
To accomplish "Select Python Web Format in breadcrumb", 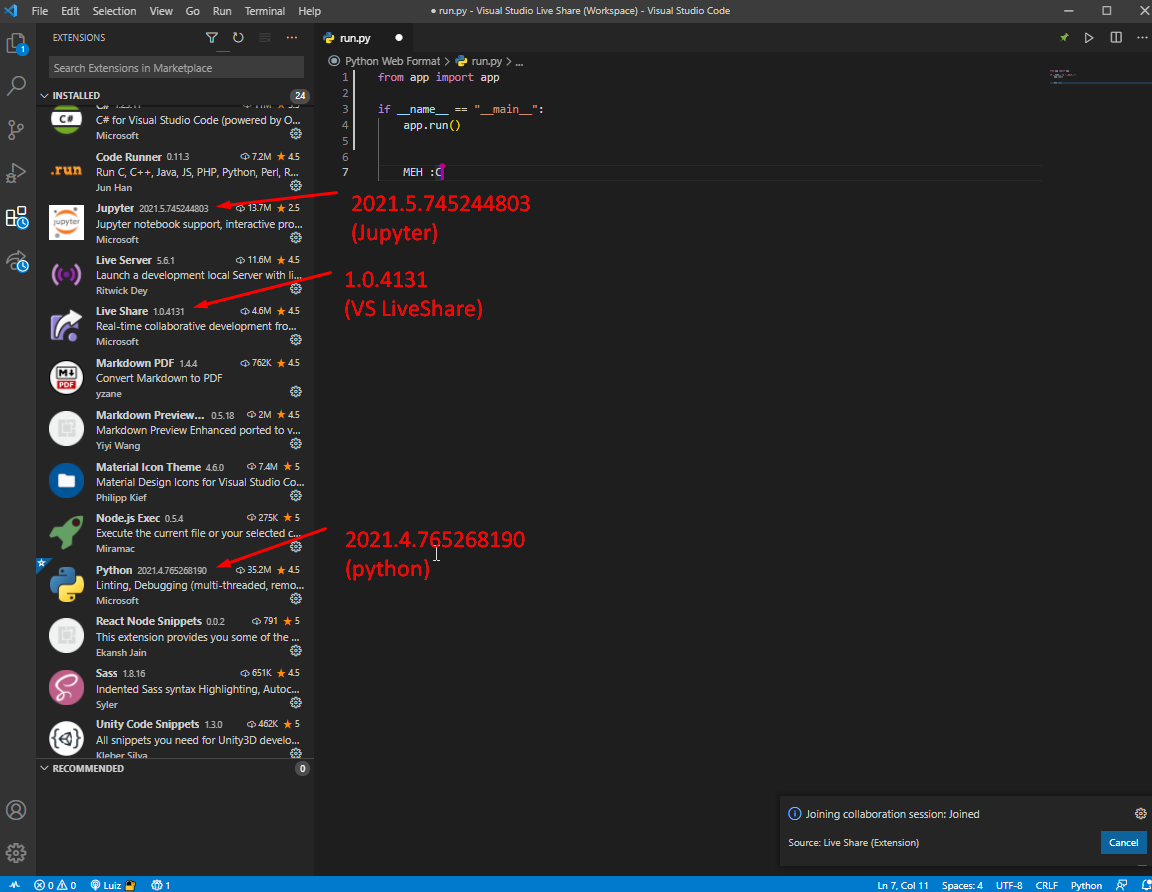I will click(392, 61).
